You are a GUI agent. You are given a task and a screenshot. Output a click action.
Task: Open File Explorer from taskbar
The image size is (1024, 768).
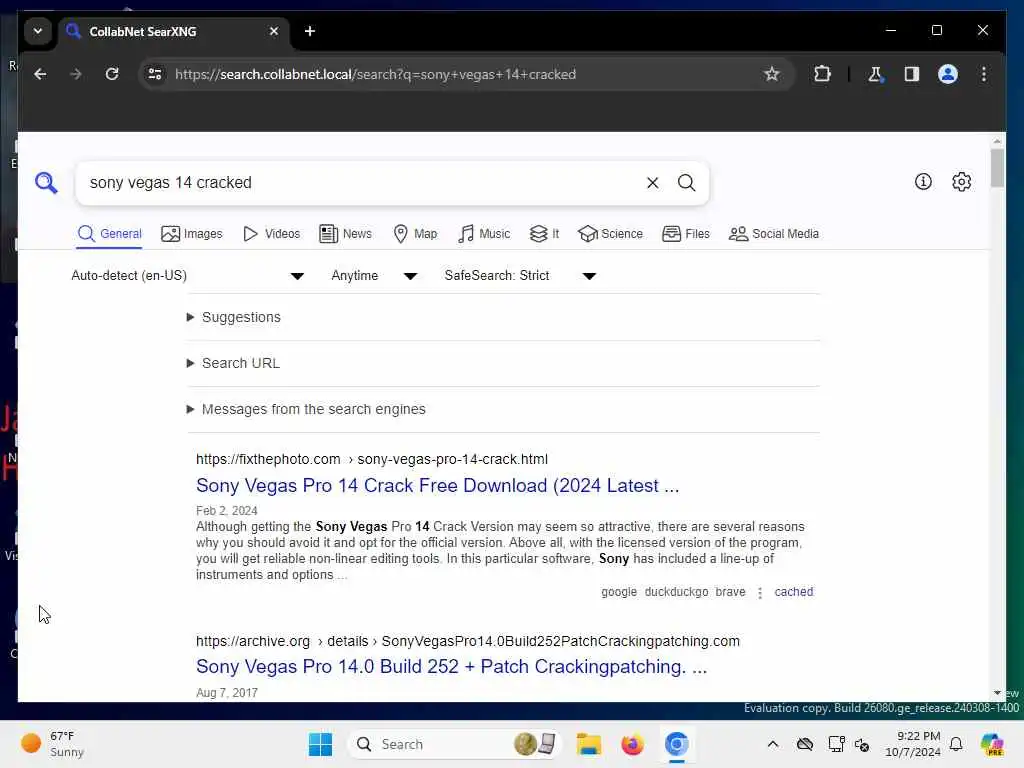[x=588, y=744]
